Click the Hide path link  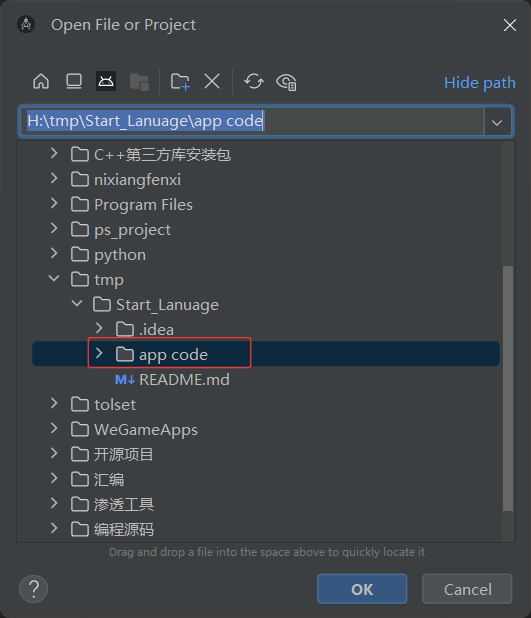tap(479, 83)
